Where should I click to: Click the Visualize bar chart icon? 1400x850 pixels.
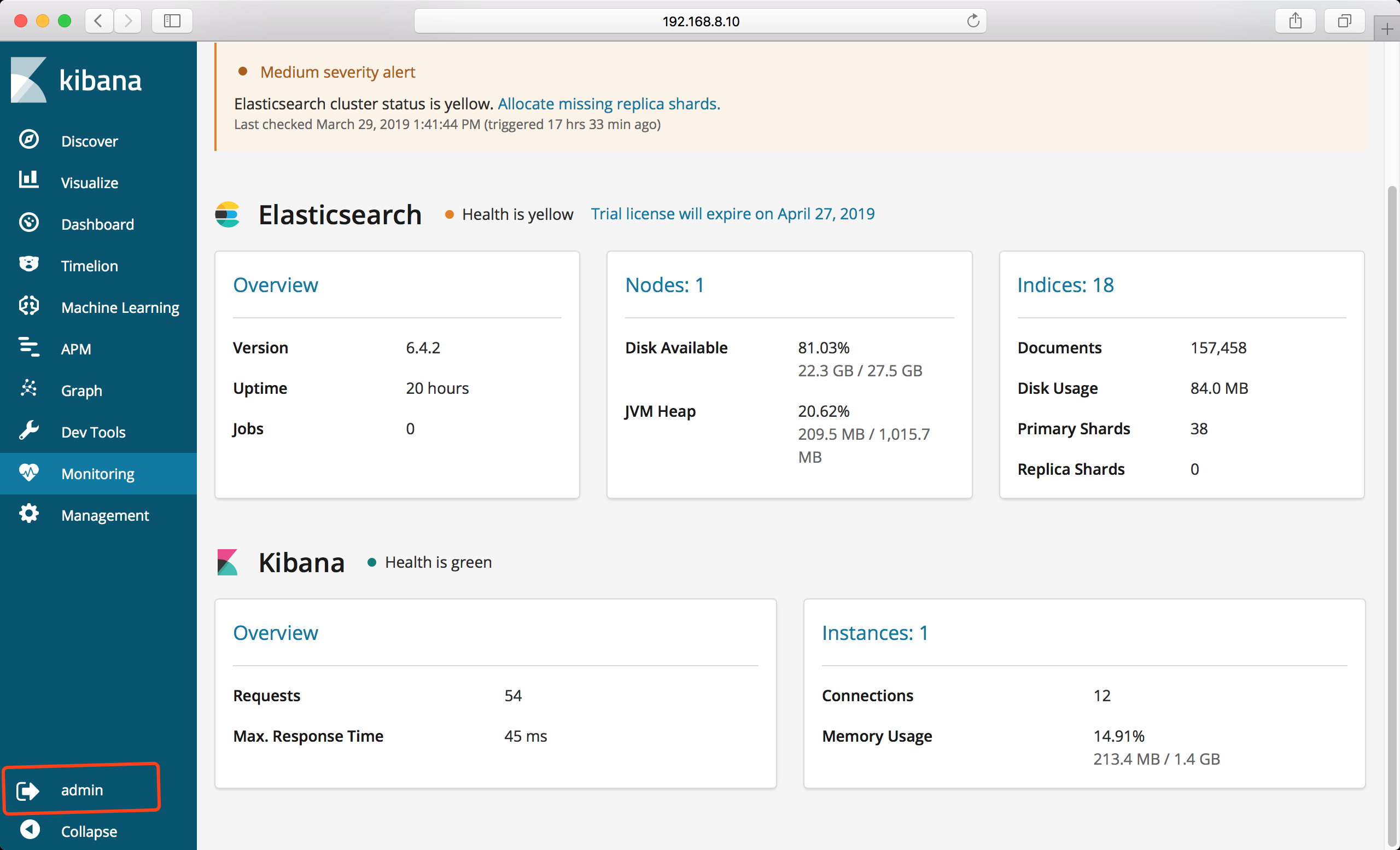coord(28,181)
